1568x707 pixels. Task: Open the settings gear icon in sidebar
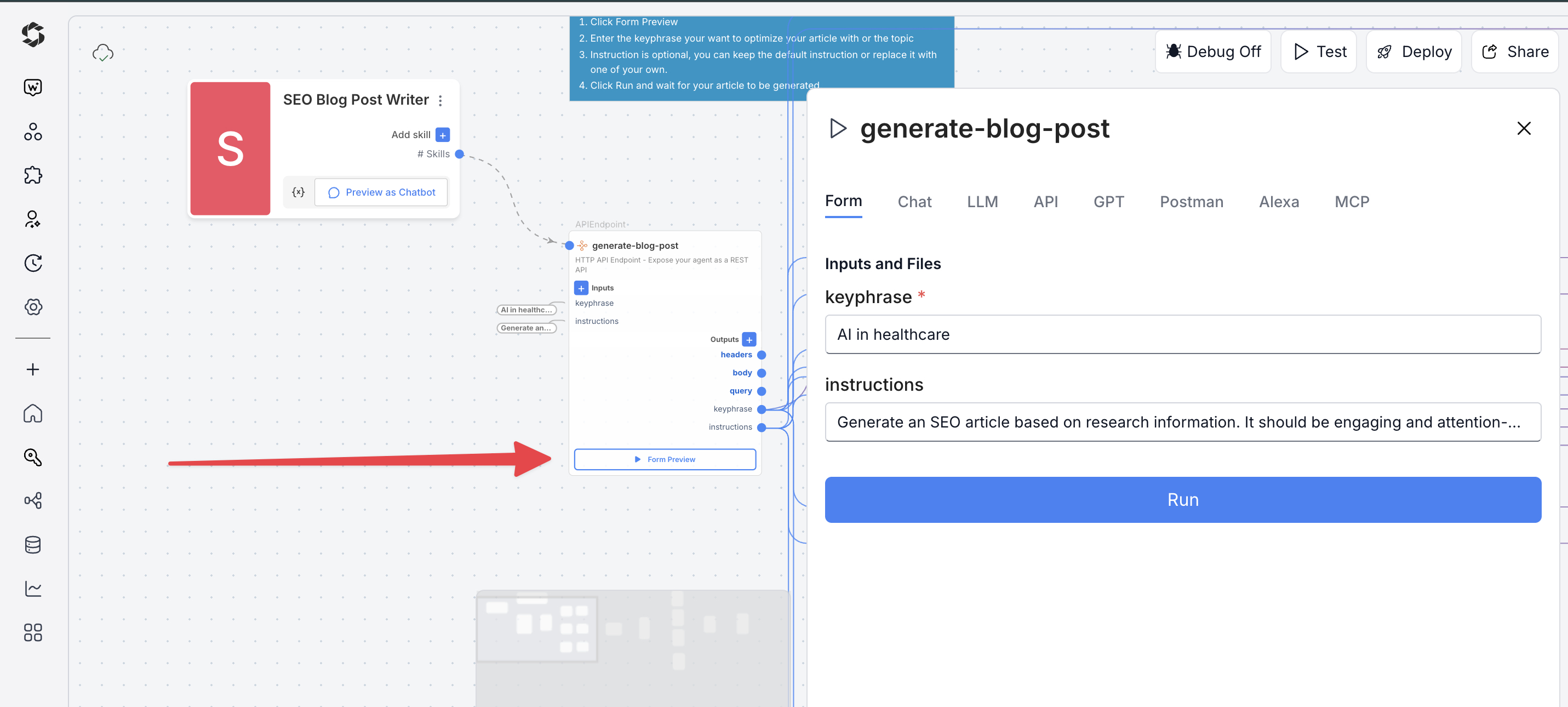33,307
